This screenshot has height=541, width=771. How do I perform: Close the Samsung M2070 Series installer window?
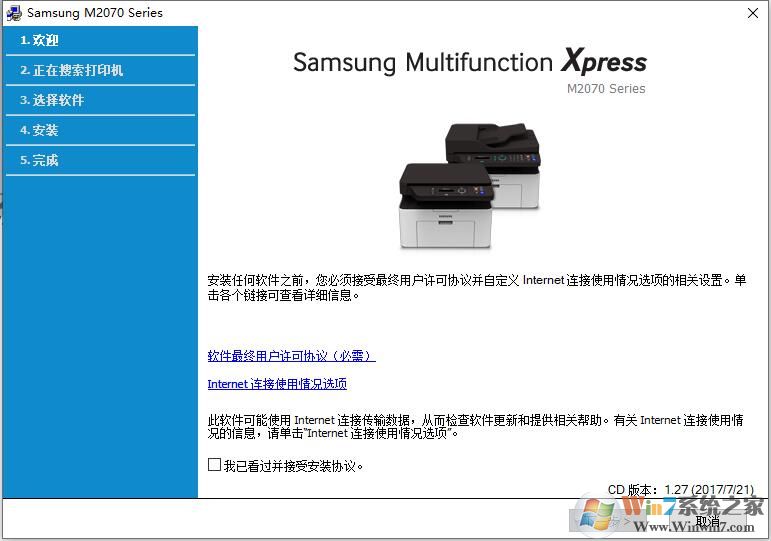(753, 13)
